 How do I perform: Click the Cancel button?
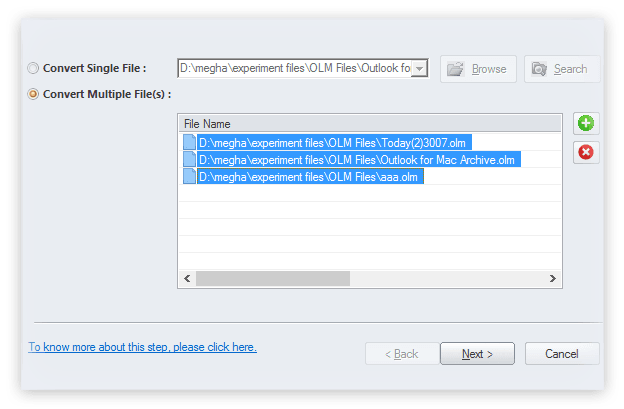pyautogui.click(x=562, y=354)
